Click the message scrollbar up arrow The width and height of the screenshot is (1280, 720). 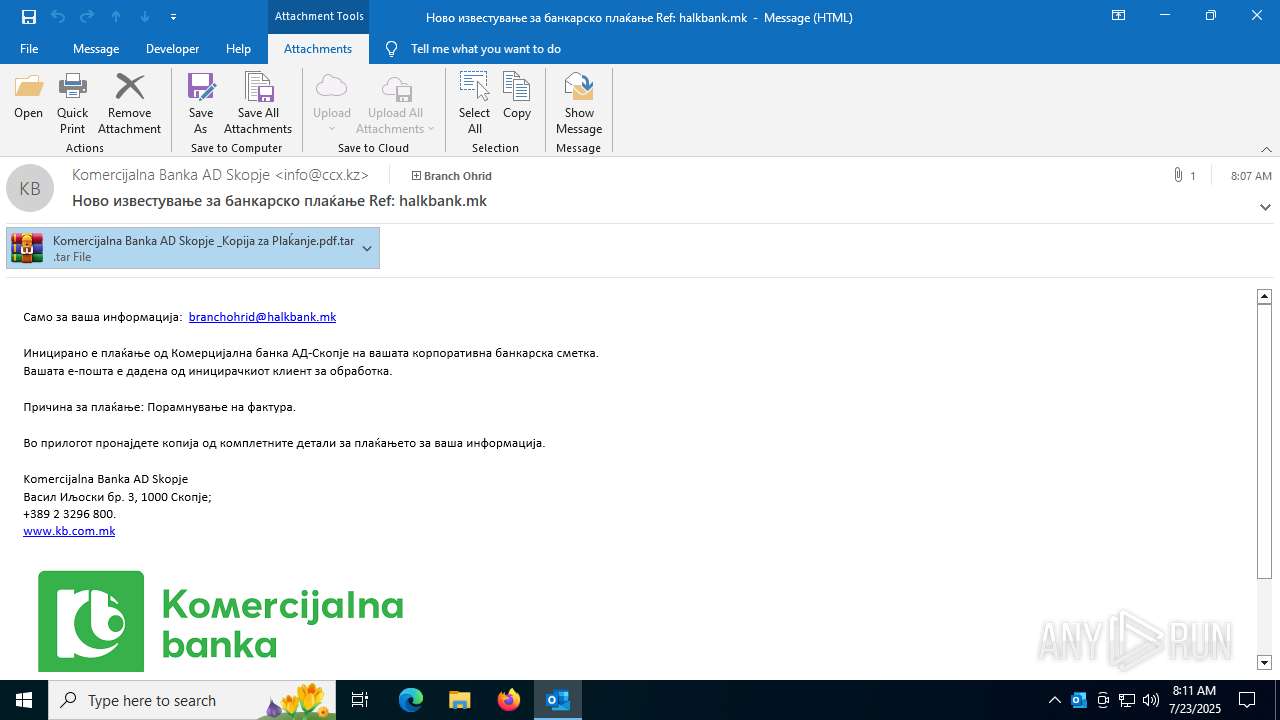pyautogui.click(x=1264, y=296)
